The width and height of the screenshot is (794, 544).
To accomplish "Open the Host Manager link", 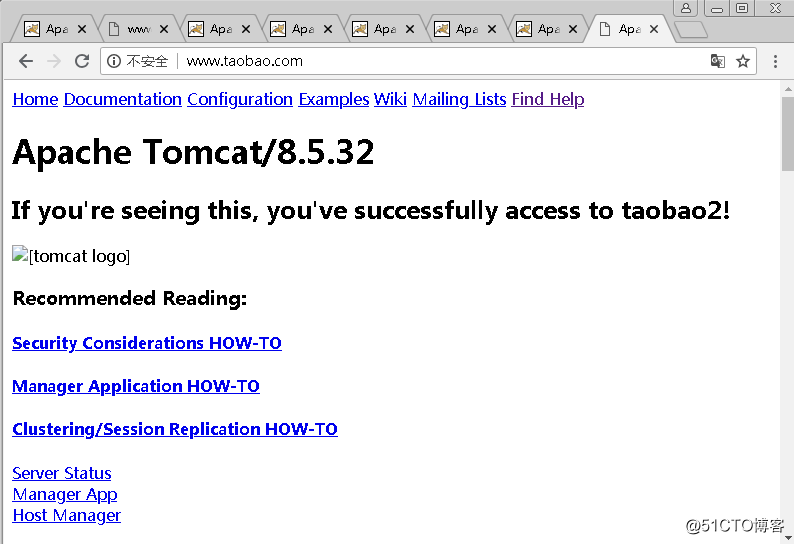I will click(x=66, y=516).
